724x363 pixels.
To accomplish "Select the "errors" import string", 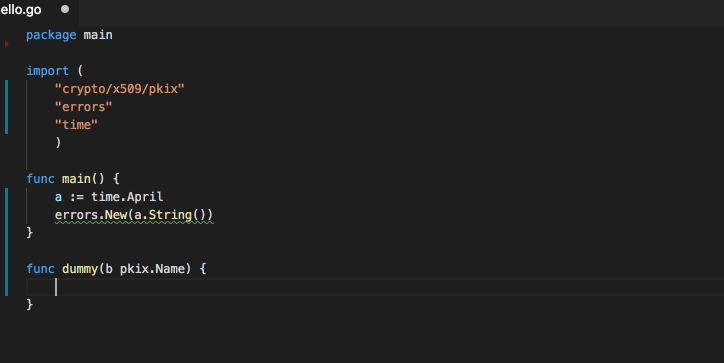I will click(x=84, y=107).
